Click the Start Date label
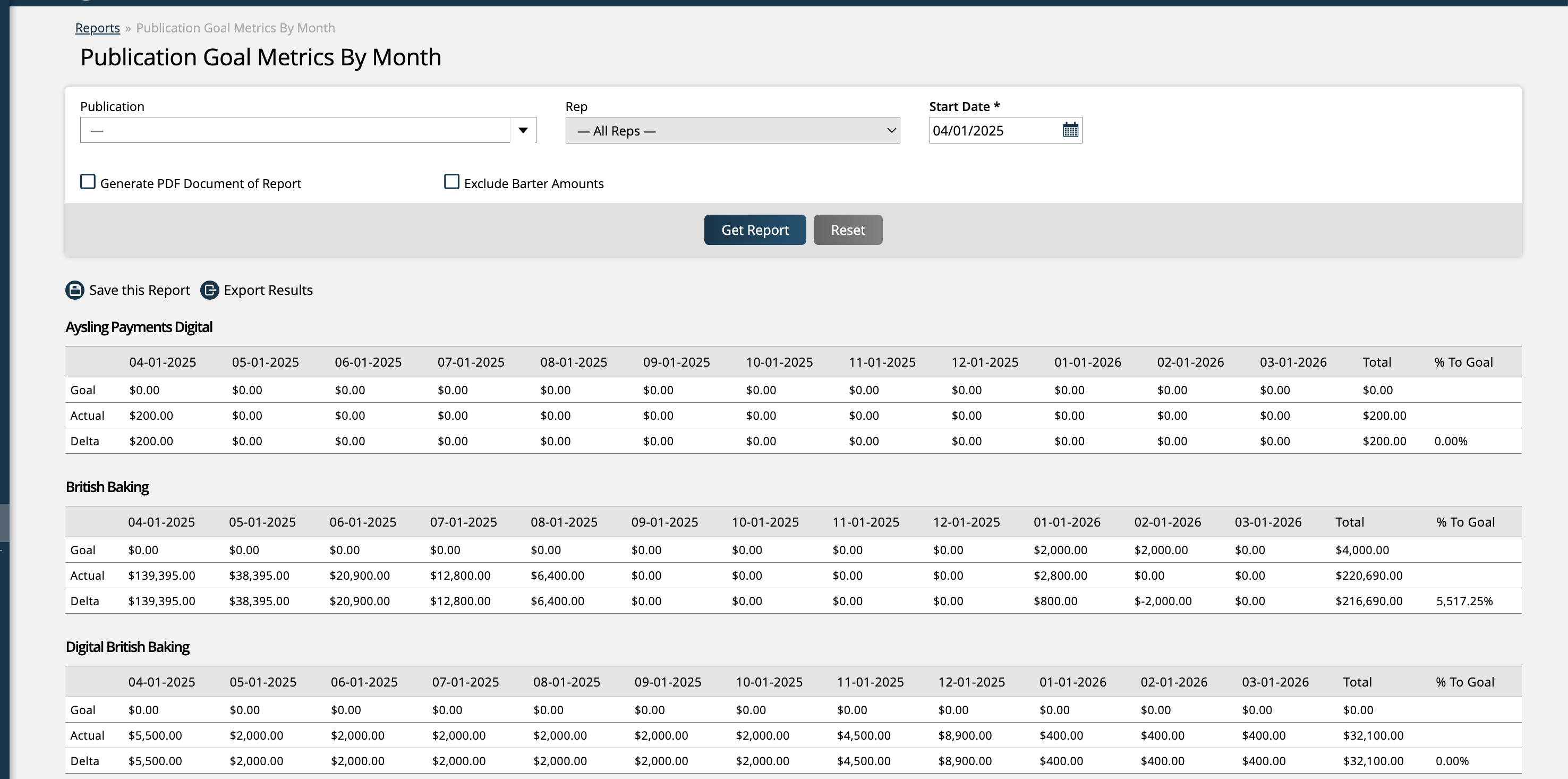Viewport: 1568px width, 779px height. [x=964, y=107]
